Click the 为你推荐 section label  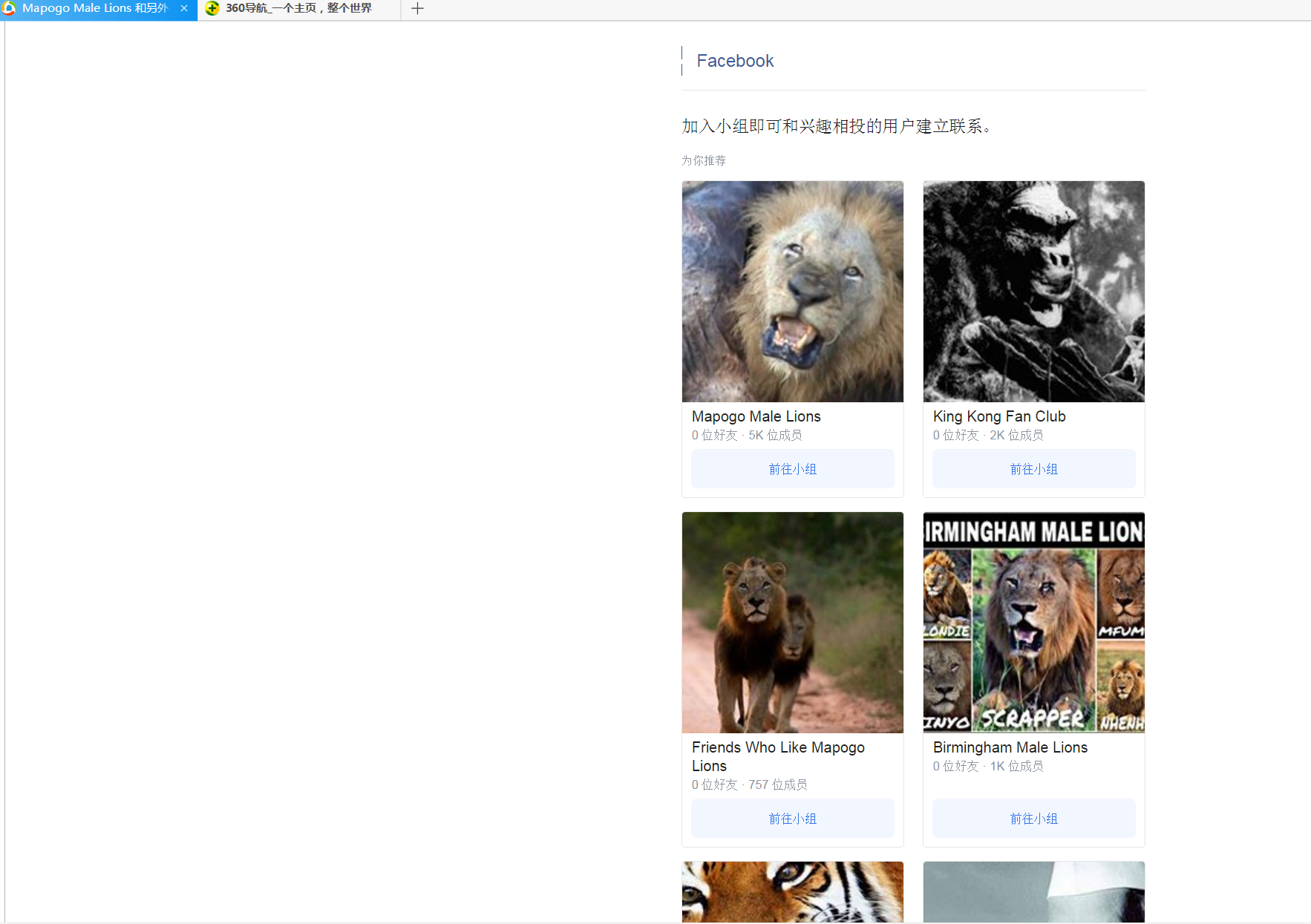point(704,160)
